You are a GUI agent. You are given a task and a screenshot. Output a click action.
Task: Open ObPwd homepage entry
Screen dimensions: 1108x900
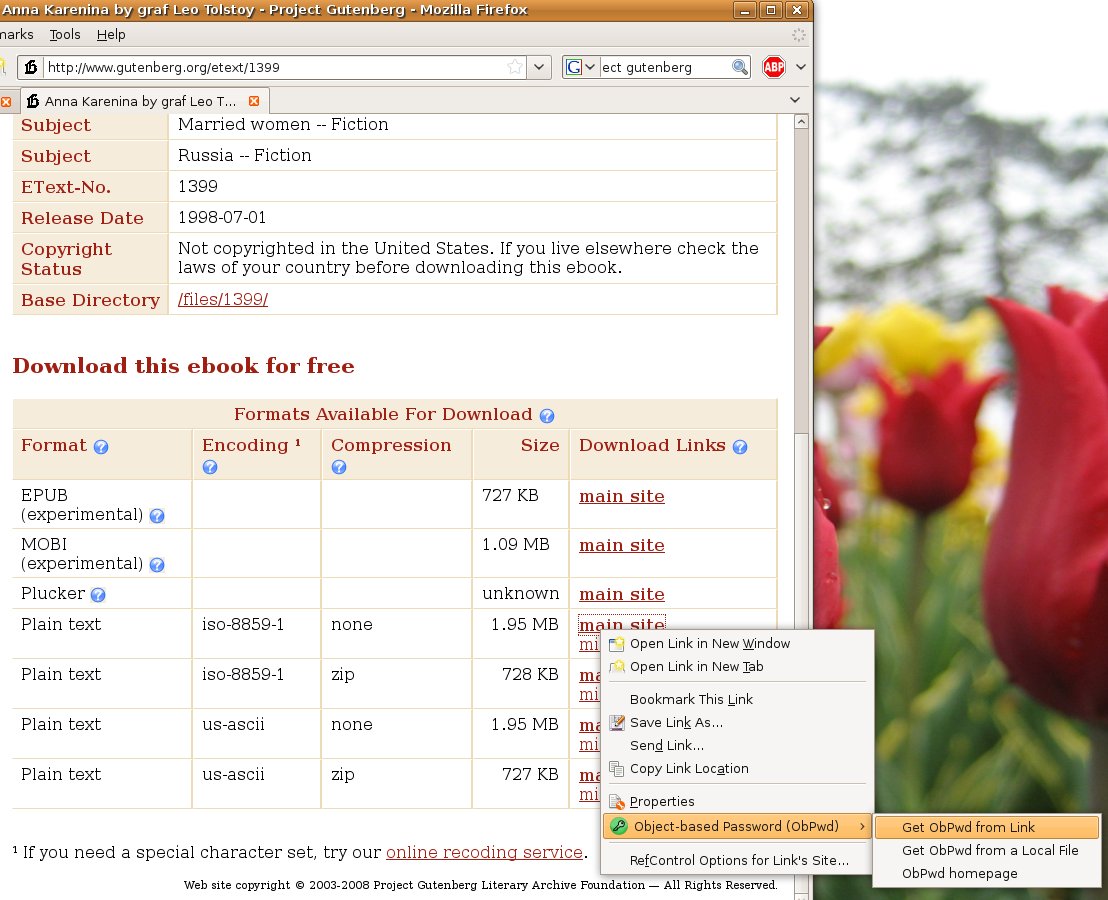pyautogui.click(x=986, y=874)
